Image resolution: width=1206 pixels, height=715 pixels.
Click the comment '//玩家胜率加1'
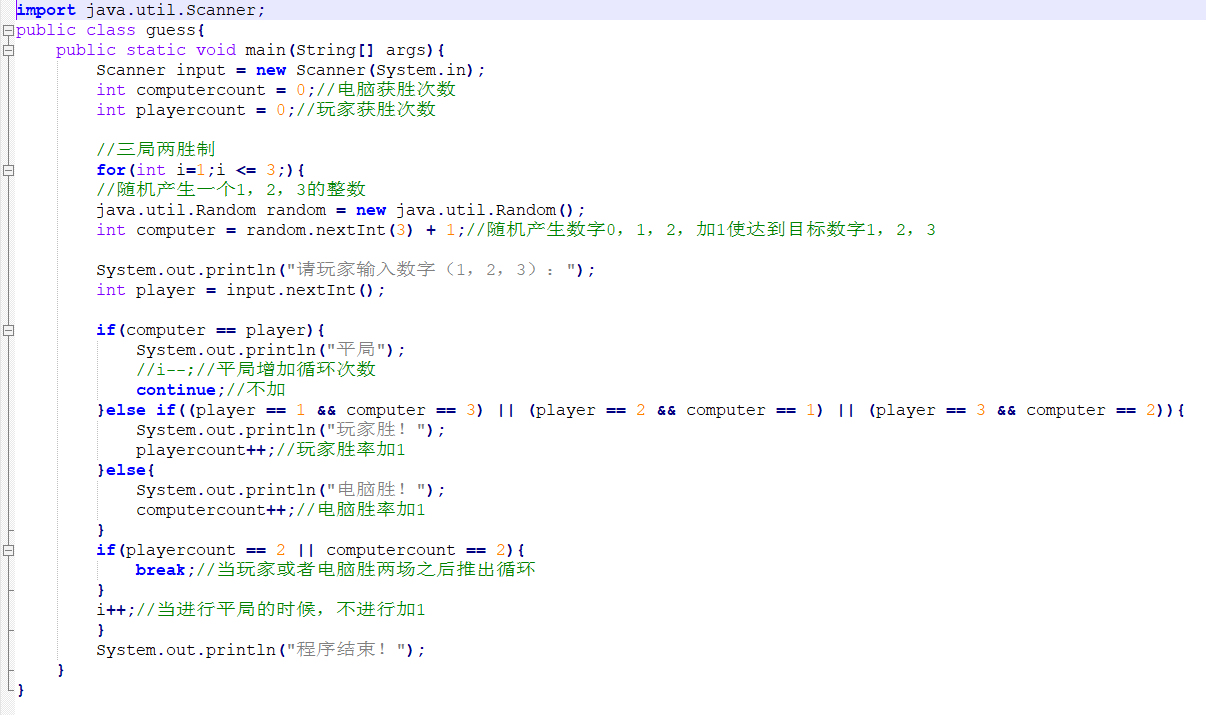[x=341, y=450]
